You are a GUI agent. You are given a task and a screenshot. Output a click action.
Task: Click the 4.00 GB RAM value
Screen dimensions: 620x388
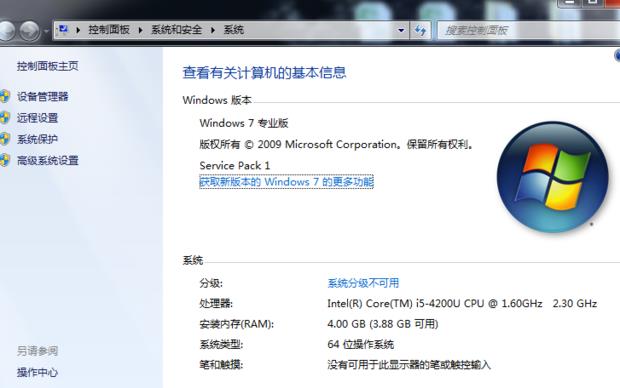383,324
